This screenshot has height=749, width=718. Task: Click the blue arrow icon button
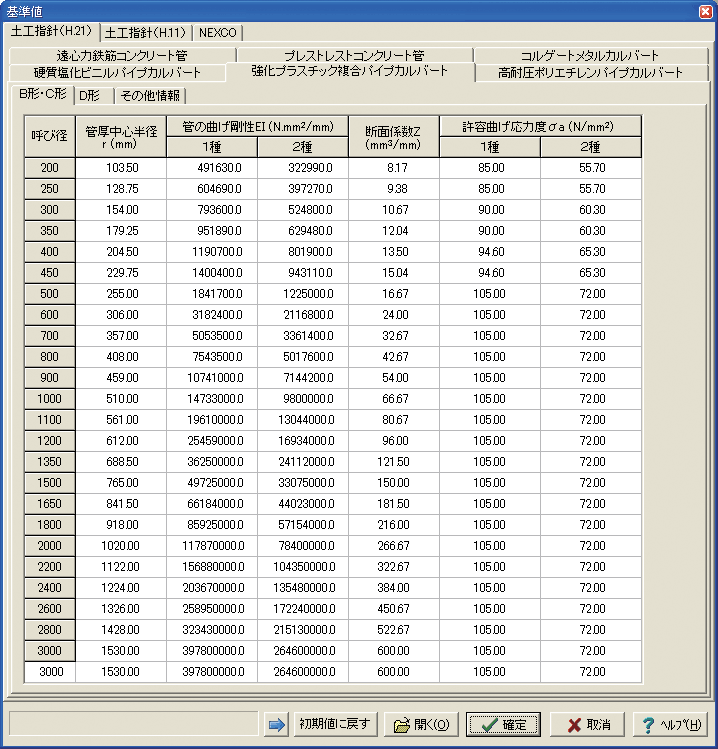(x=276, y=725)
